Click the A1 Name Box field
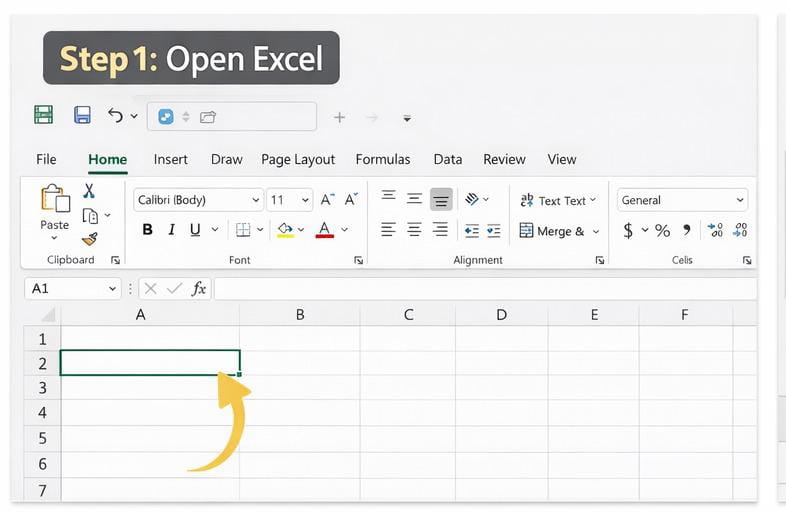The width and height of the screenshot is (786, 512). (x=71, y=288)
